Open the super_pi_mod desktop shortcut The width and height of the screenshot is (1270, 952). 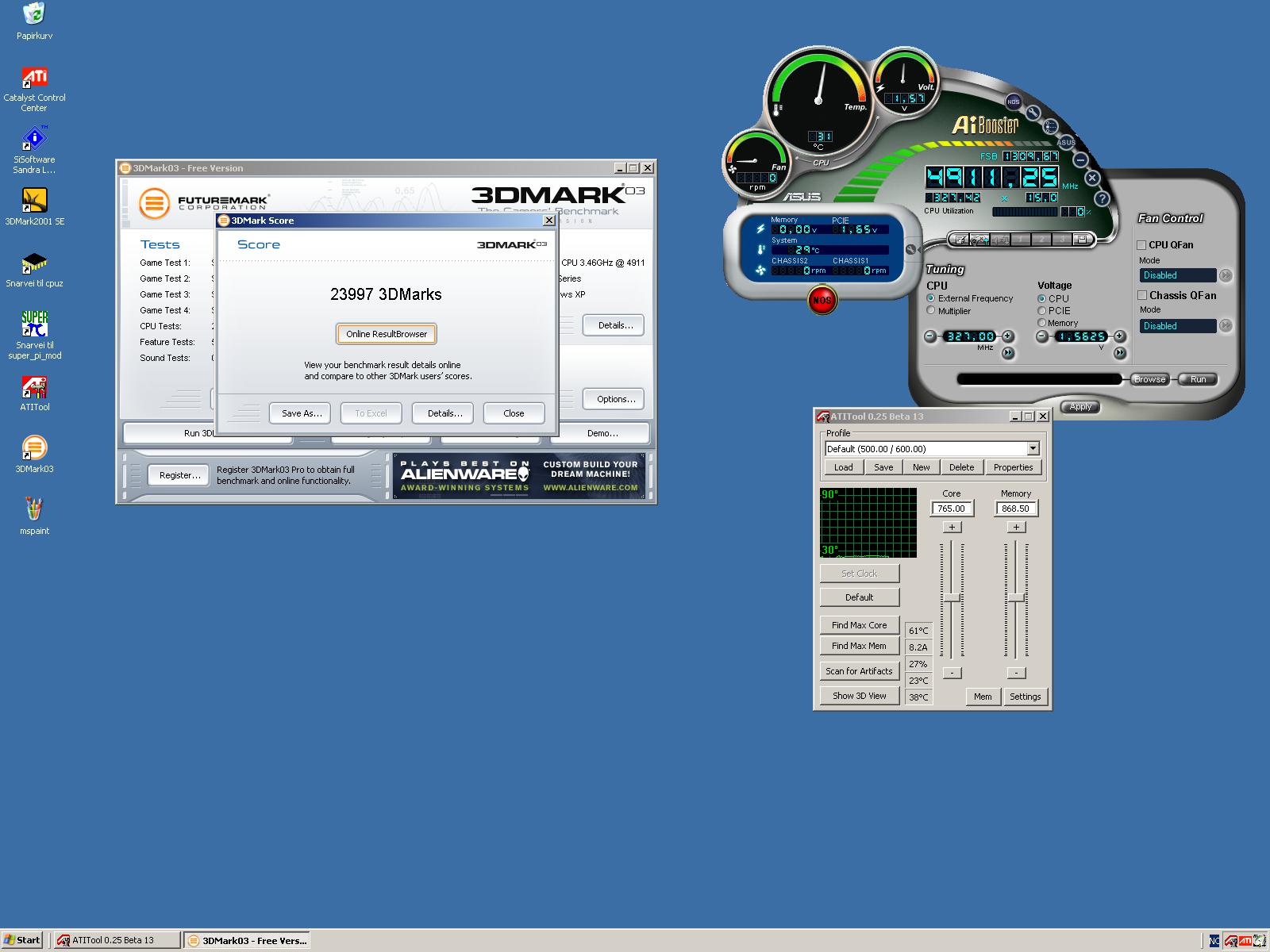point(34,336)
